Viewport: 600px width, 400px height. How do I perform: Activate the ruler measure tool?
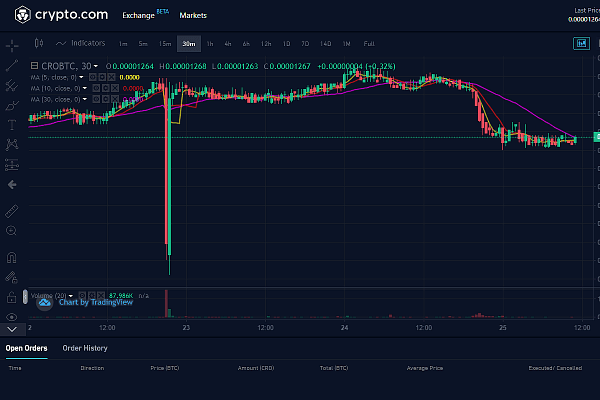pos(11,211)
